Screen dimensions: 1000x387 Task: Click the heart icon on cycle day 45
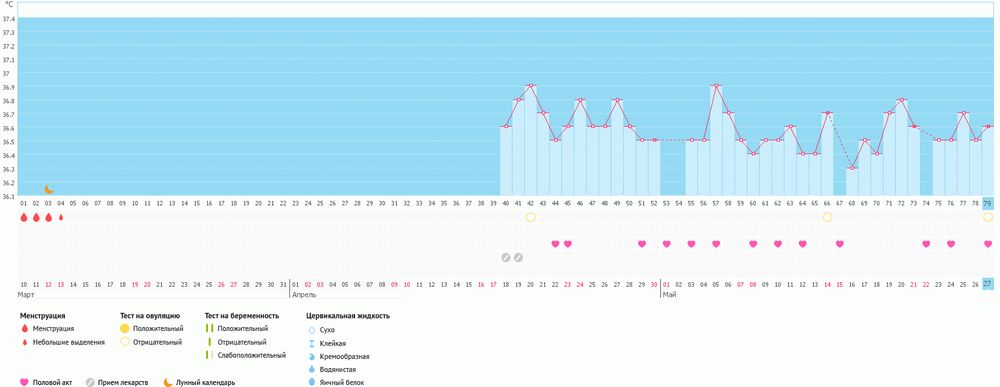point(568,244)
